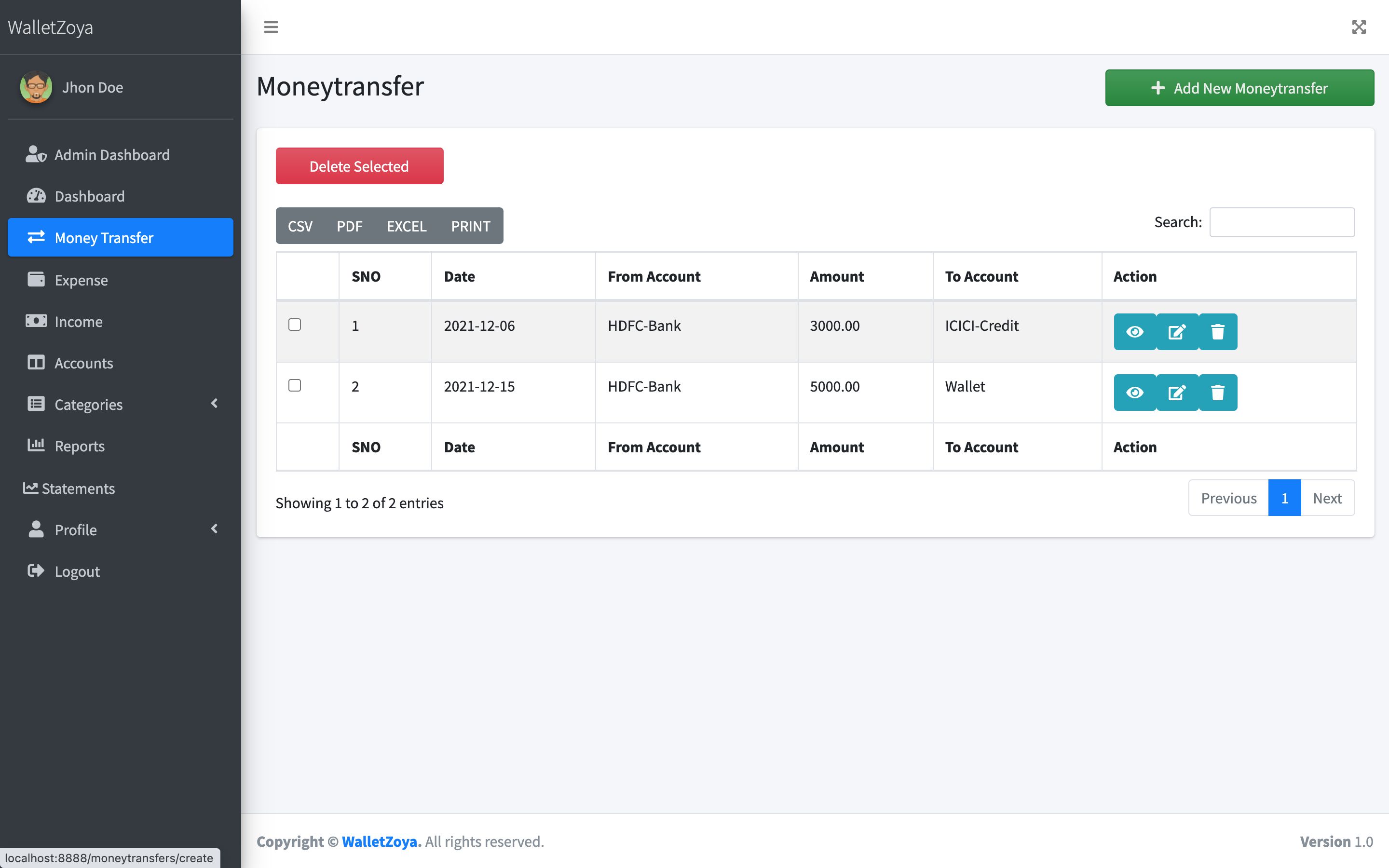Click the WalletZoya footer link
1389x868 pixels.
coord(381,841)
